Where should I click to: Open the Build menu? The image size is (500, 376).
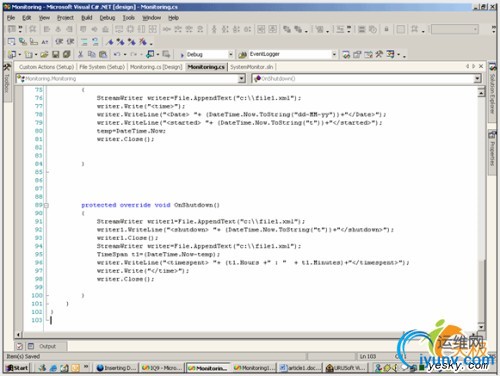[87, 18]
